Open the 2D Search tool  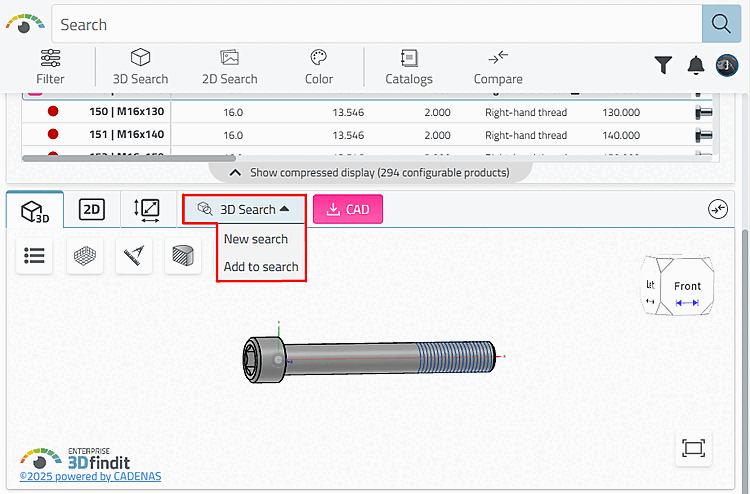(x=230, y=67)
